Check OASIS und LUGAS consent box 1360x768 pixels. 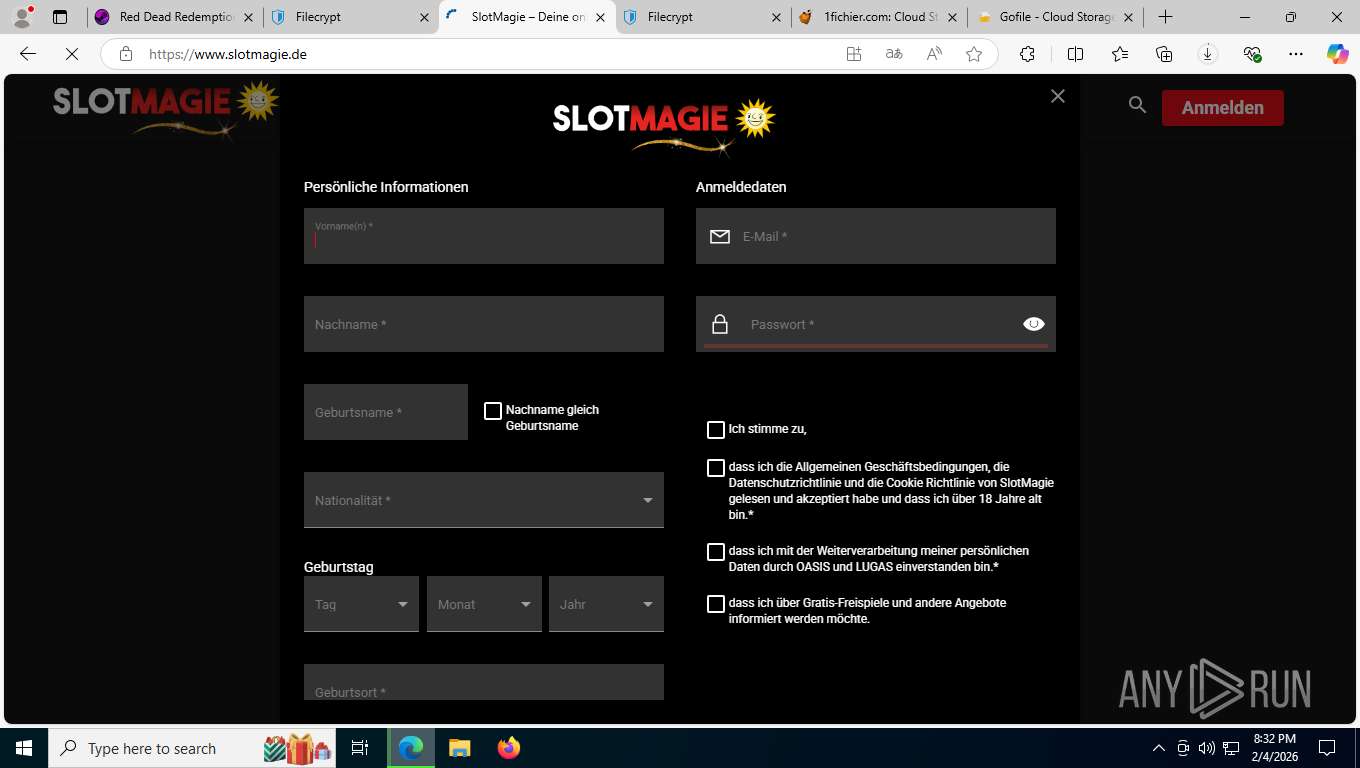point(716,552)
